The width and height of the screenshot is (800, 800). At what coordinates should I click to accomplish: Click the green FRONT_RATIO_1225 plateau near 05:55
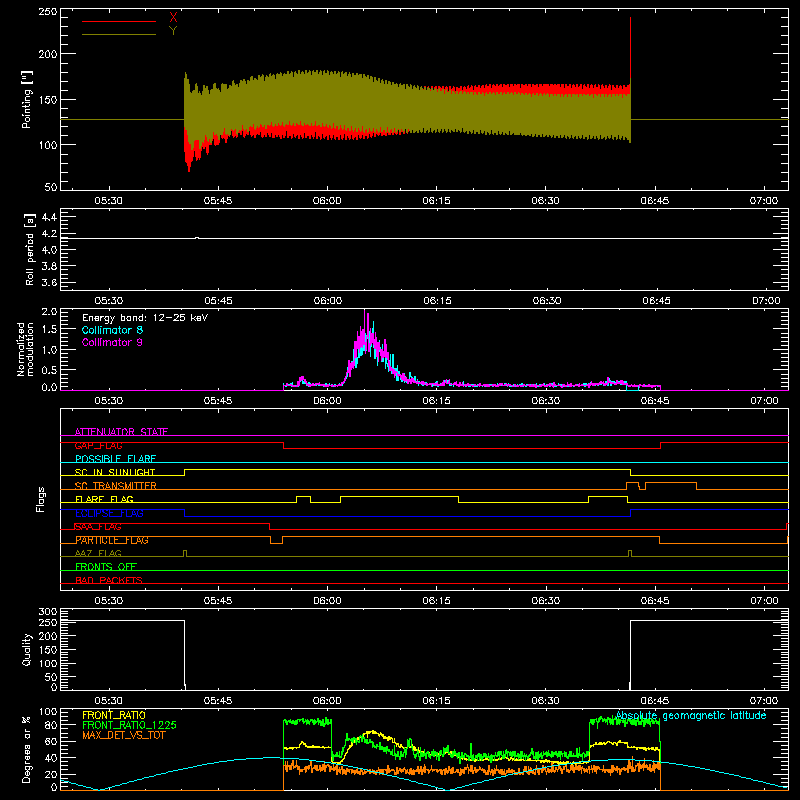pos(307,722)
